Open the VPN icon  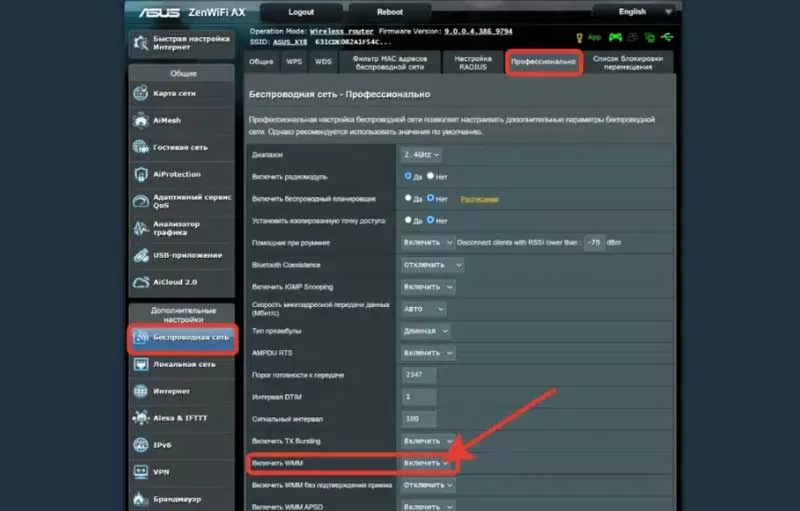(141, 472)
